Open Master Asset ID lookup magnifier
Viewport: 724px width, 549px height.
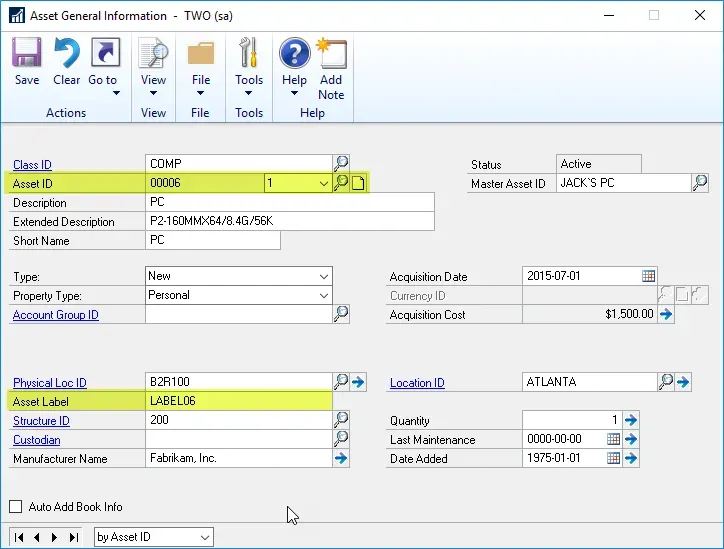700,183
